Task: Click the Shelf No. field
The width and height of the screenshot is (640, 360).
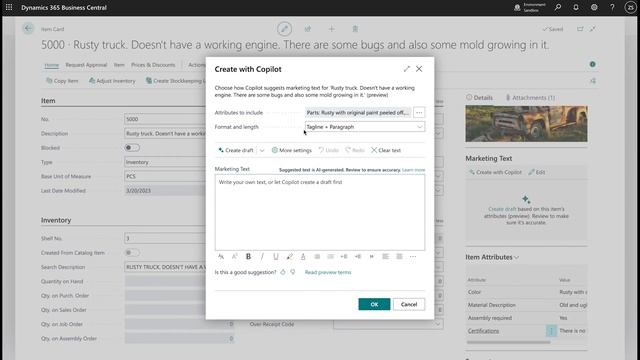Action: coord(165,238)
